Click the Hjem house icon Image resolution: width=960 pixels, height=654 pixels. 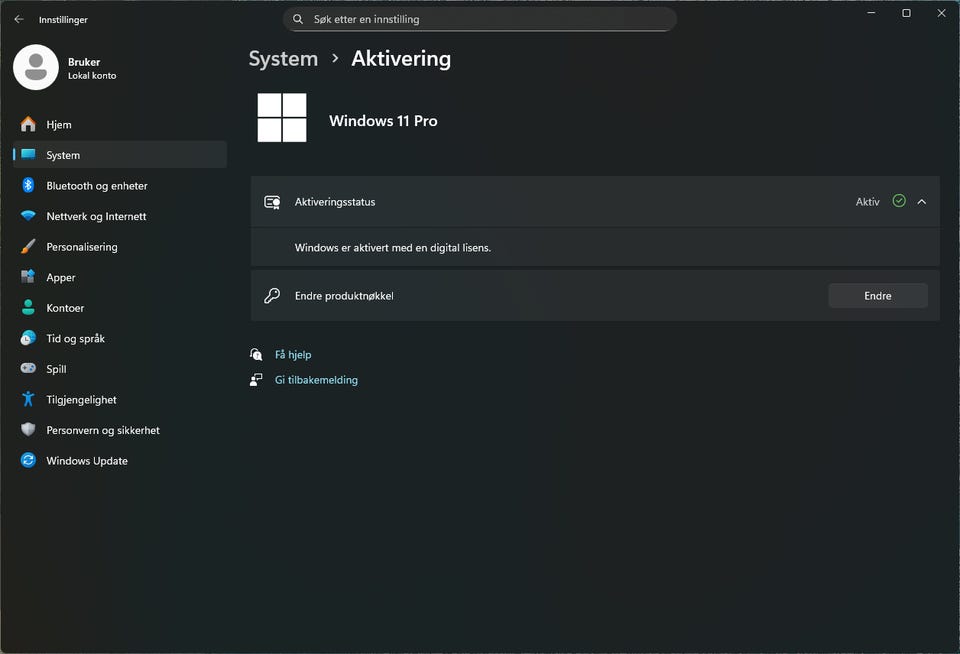pyautogui.click(x=28, y=124)
